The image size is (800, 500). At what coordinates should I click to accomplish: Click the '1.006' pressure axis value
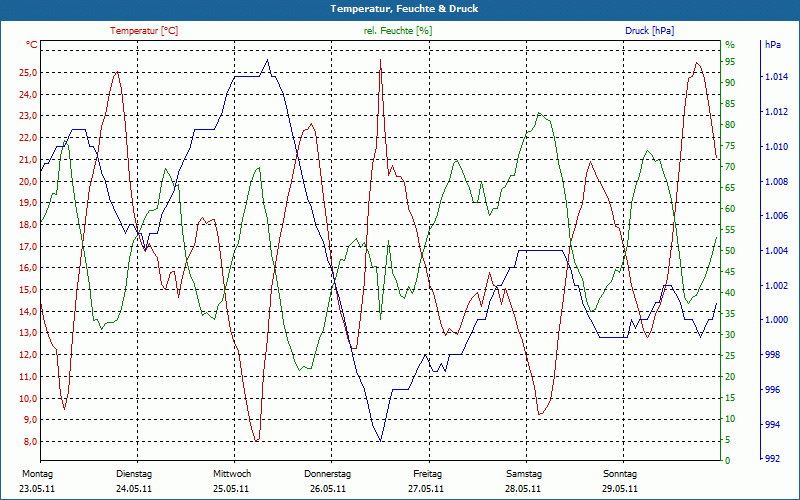click(777, 216)
